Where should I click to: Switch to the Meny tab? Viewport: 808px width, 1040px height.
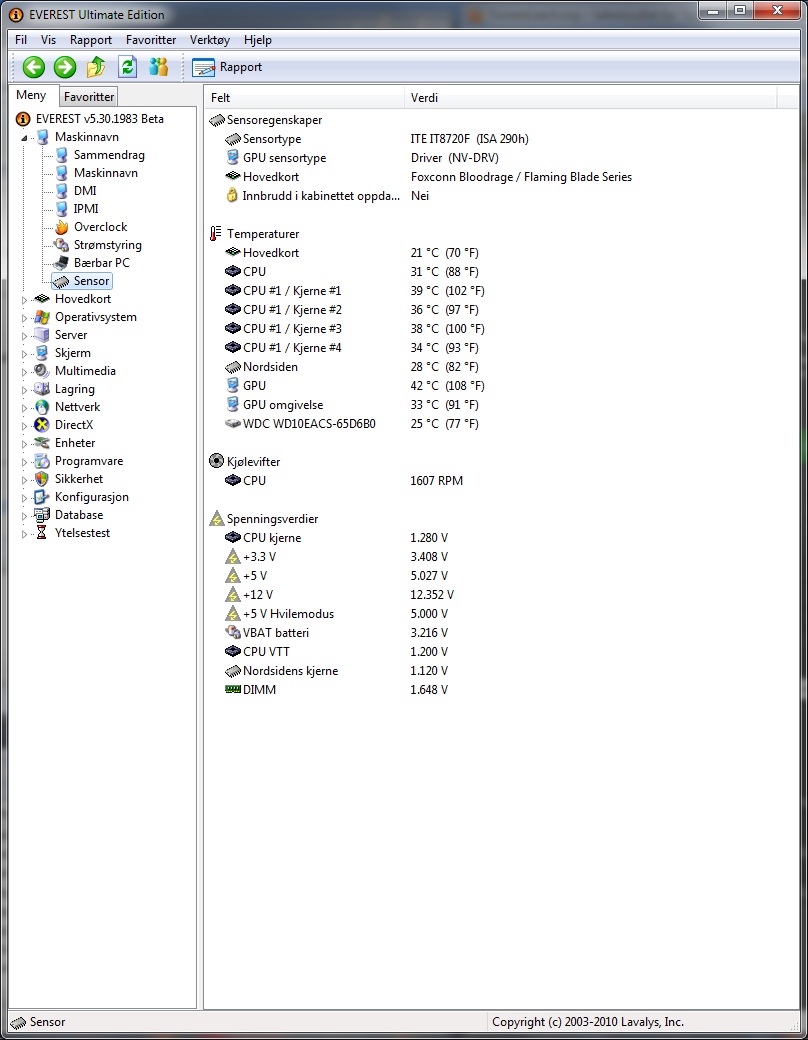pyautogui.click(x=31, y=96)
